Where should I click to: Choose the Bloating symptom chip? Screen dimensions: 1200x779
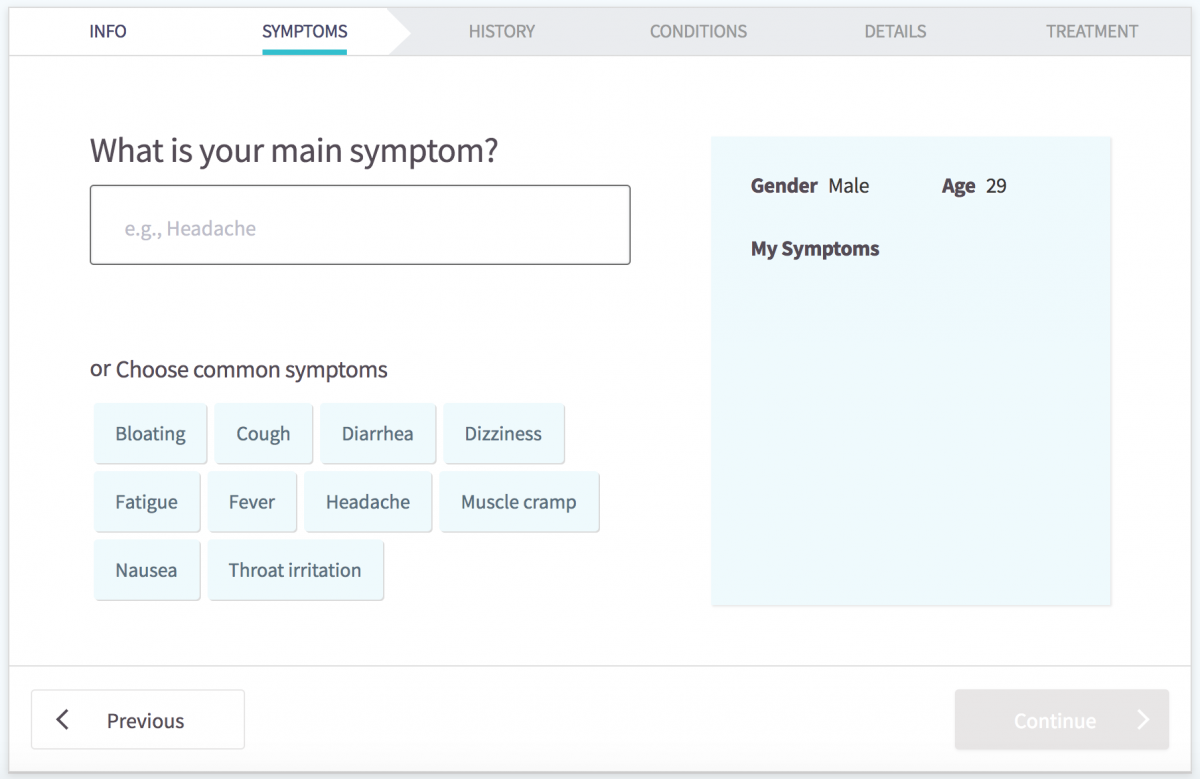(151, 434)
